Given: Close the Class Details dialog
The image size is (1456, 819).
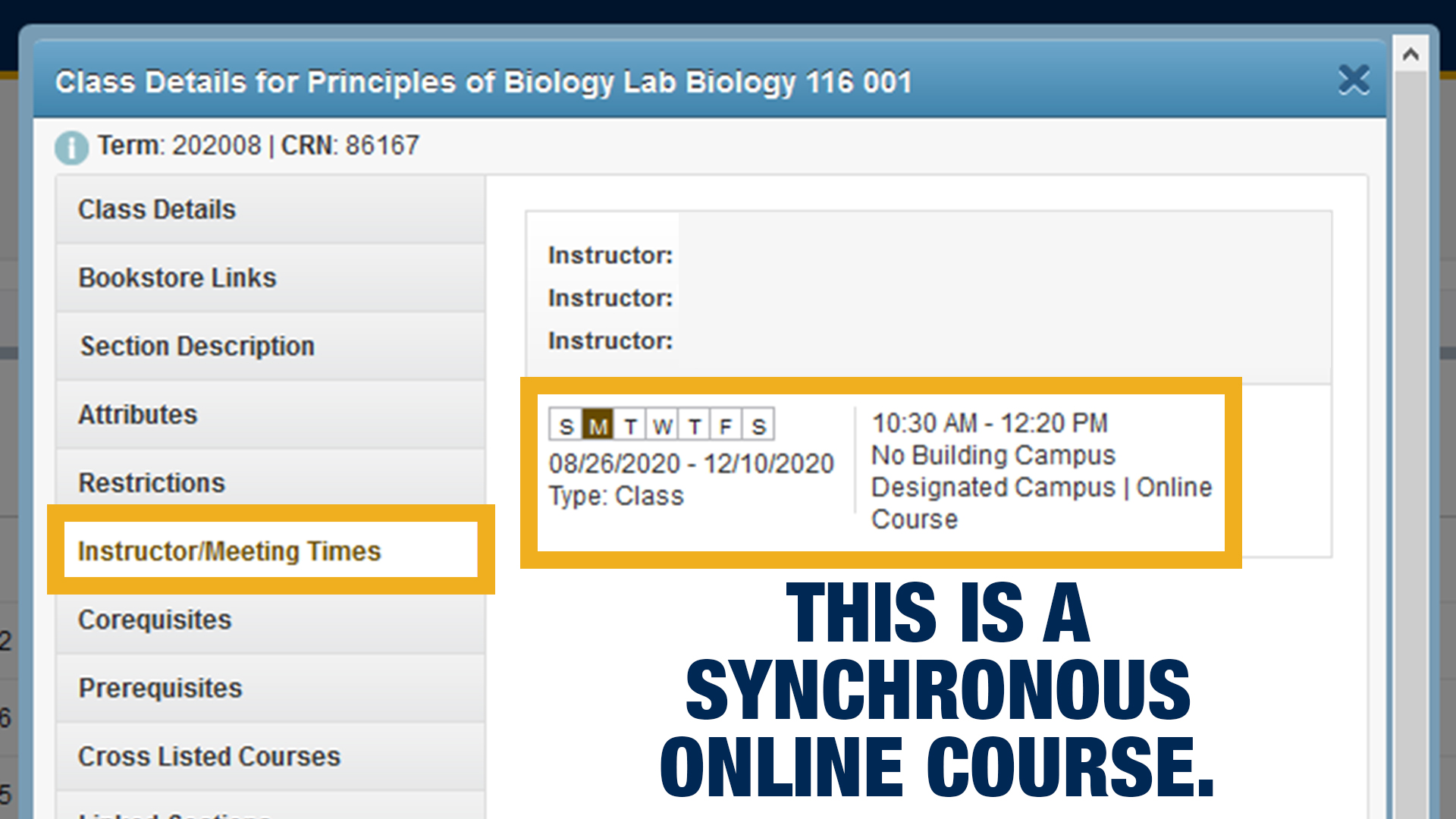Looking at the screenshot, I should click(x=1353, y=80).
